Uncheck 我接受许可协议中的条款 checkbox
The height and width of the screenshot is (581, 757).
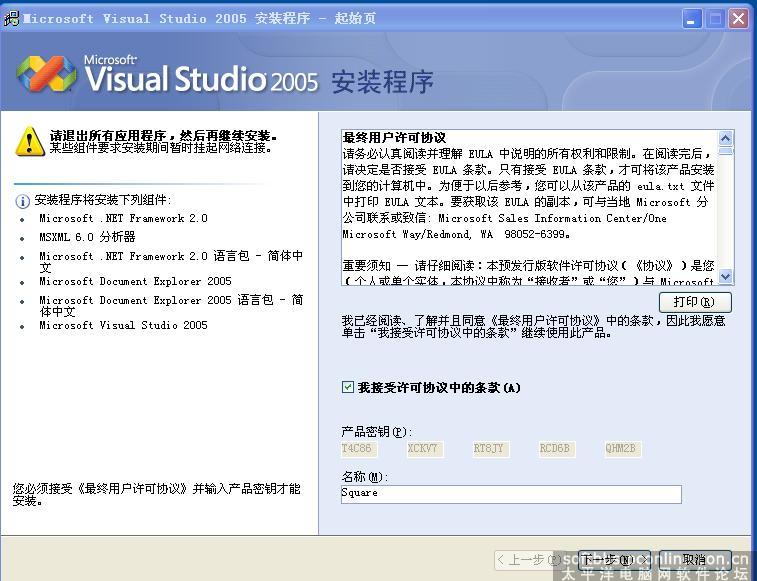(x=348, y=387)
